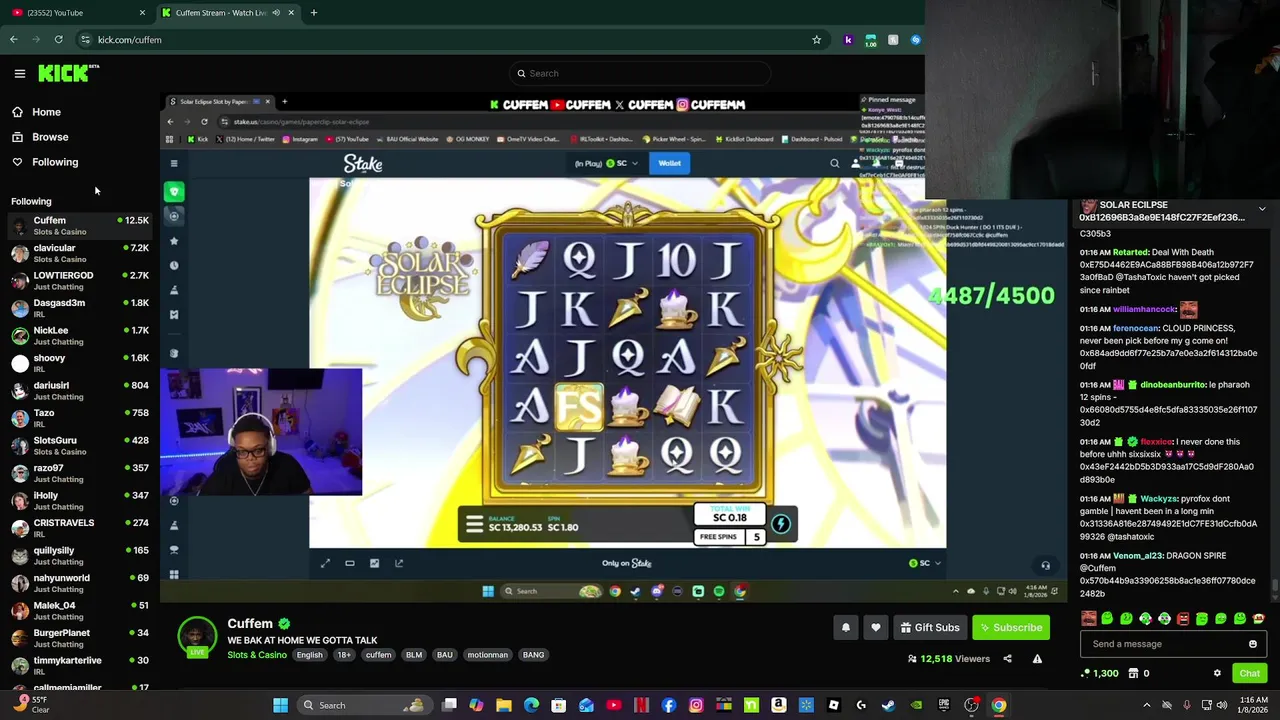Show hidden system tray icons
The width and height of the screenshot is (1280, 720).
tap(1146, 705)
